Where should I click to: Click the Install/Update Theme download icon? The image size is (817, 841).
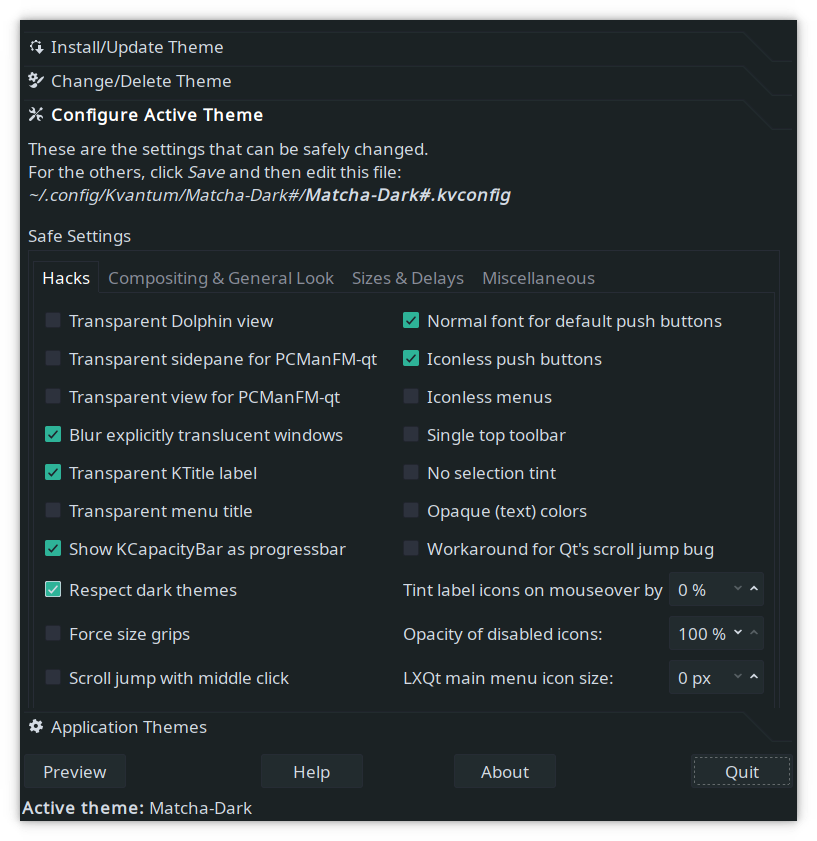pyautogui.click(x=36, y=47)
